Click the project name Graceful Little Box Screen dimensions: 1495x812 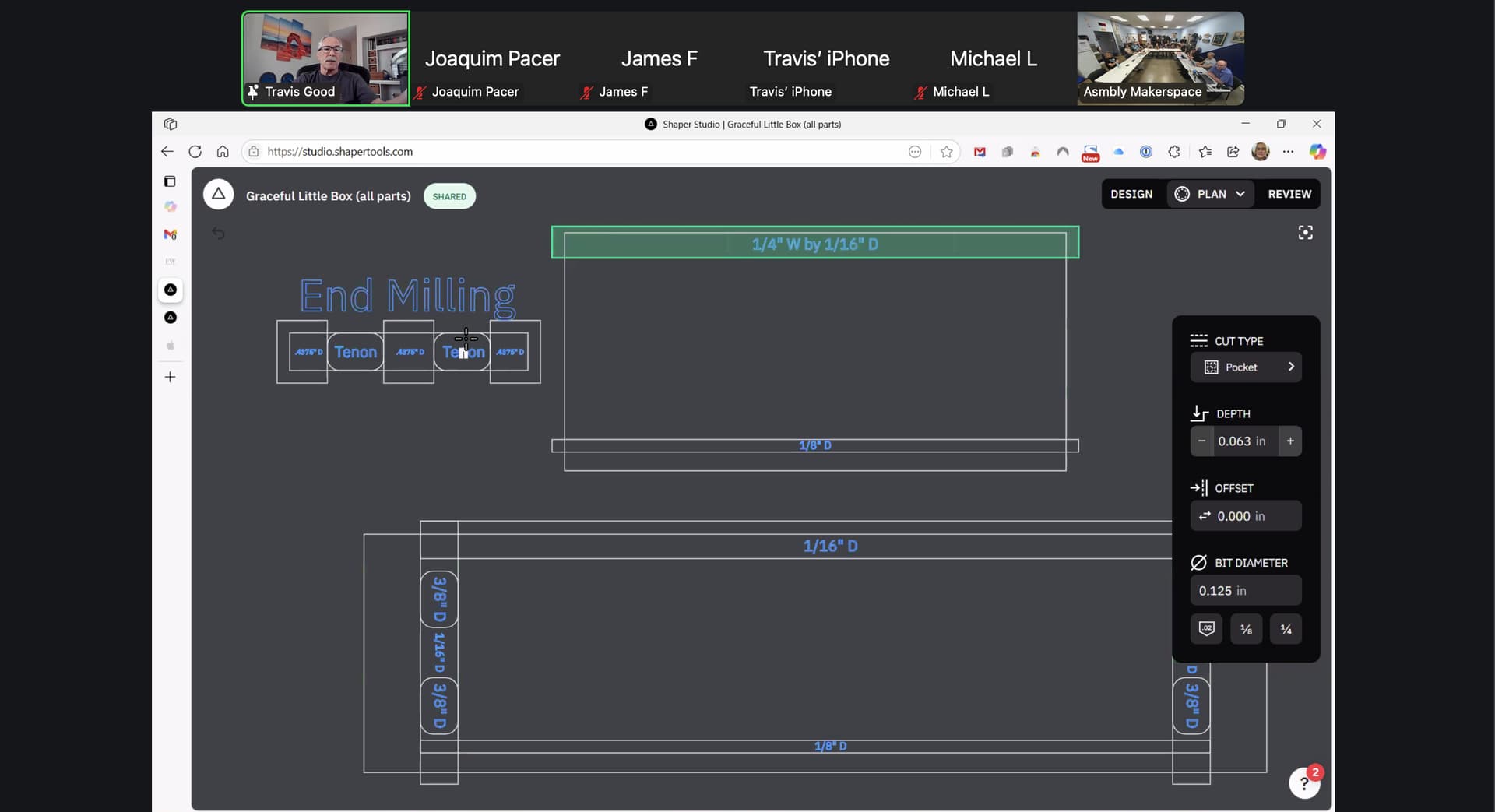(x=328, y=196)
